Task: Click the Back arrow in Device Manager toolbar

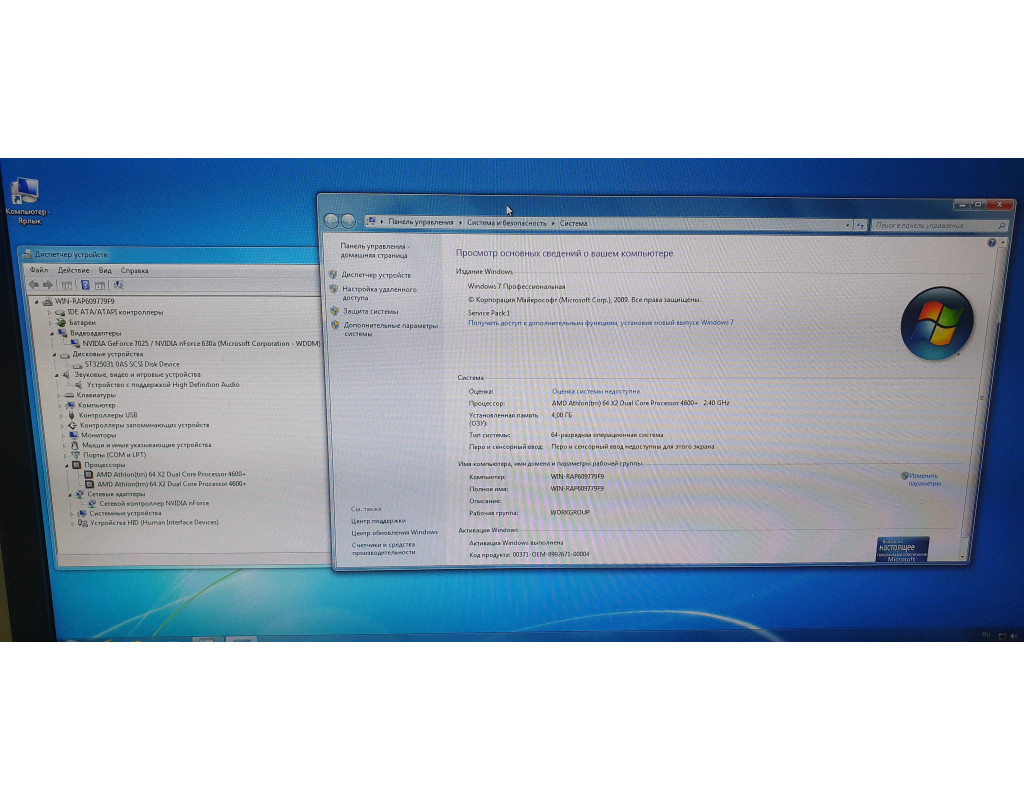Action: 34,285
